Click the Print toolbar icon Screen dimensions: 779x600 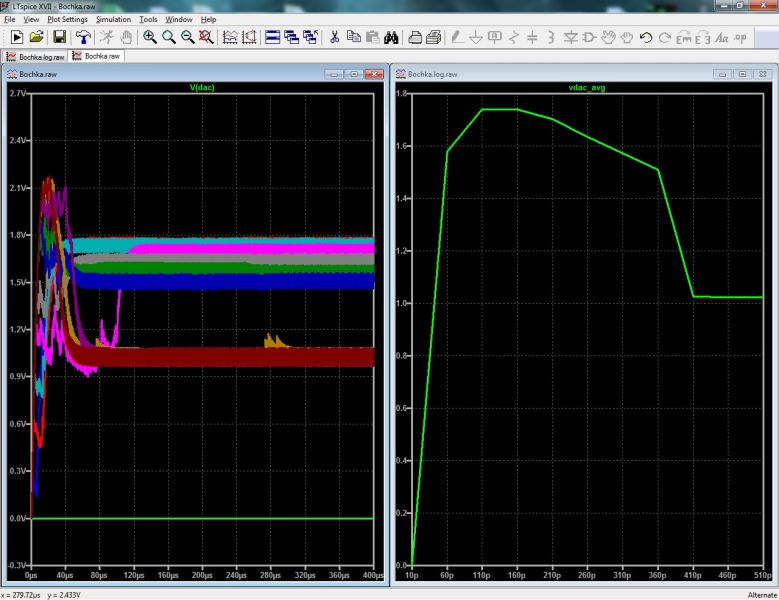click(416, 37)
